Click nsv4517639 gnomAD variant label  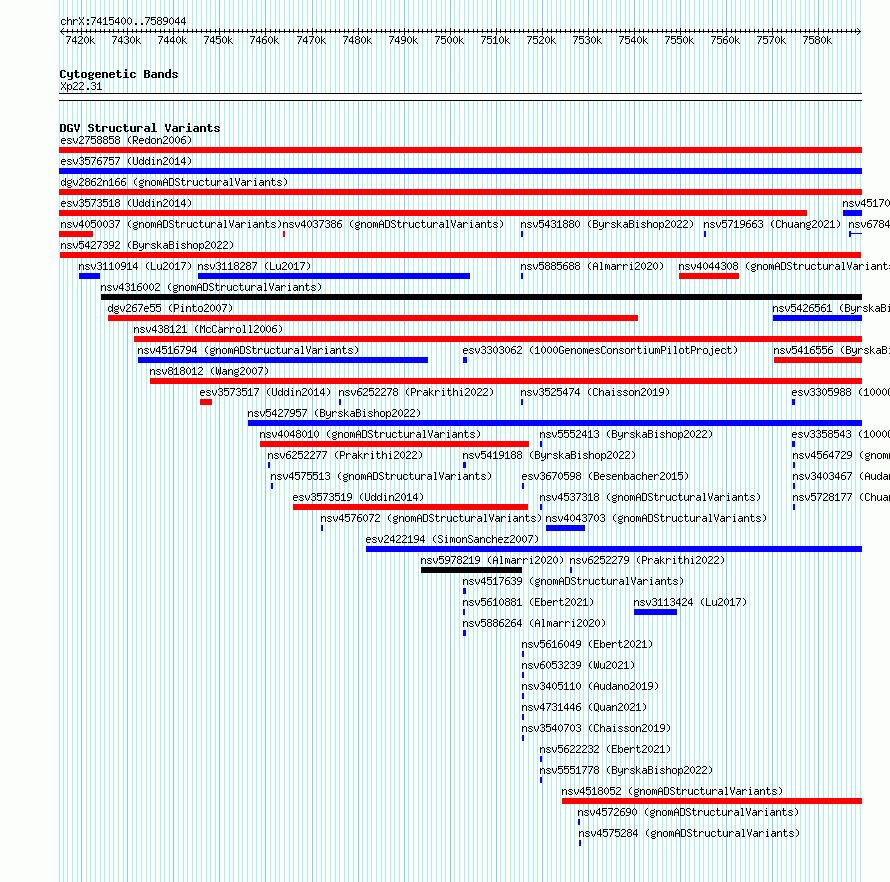click(573, 581)
